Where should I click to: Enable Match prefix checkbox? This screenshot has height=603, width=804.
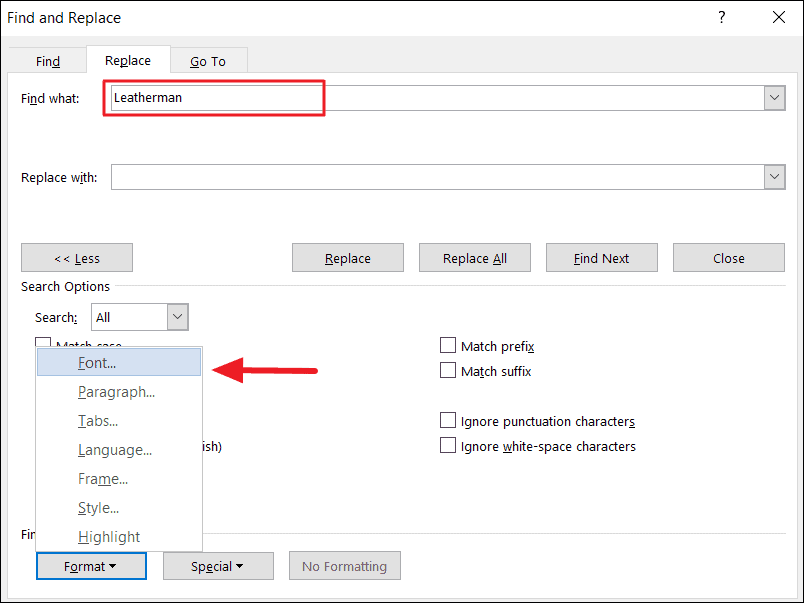click(448, 346)
